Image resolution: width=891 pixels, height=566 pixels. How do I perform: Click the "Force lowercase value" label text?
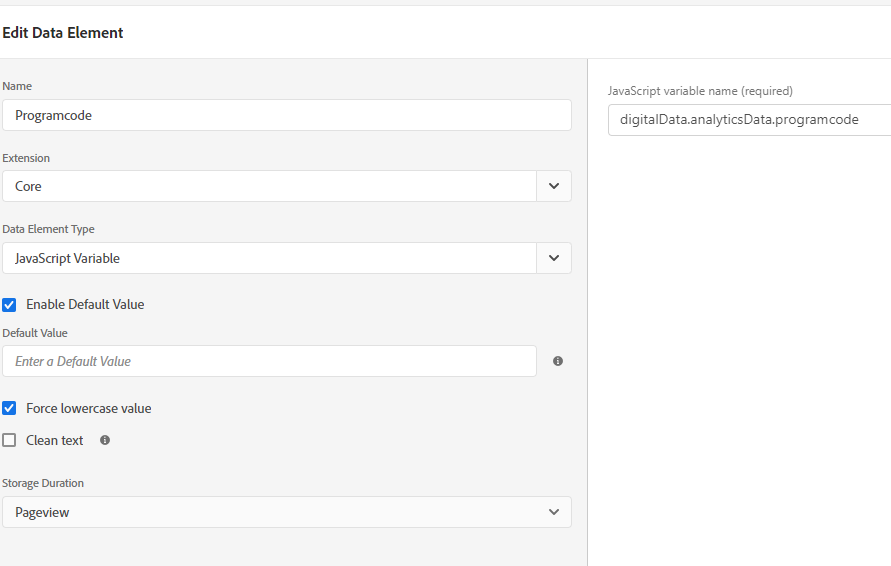pyautogui.click(x=89, y=408)
